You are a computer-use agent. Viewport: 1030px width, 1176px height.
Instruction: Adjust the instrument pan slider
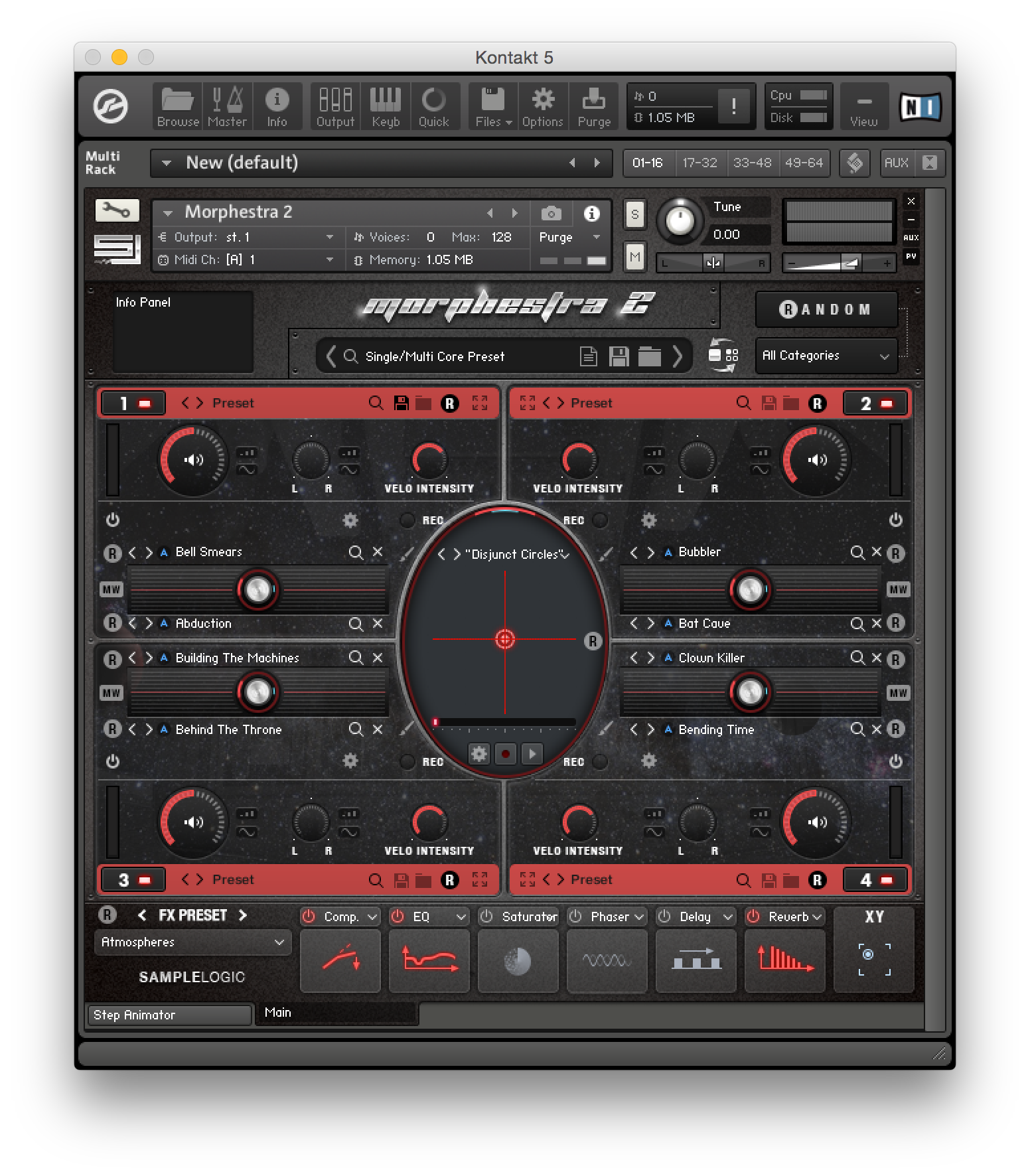pyautogui.click(x=713, y=263)
